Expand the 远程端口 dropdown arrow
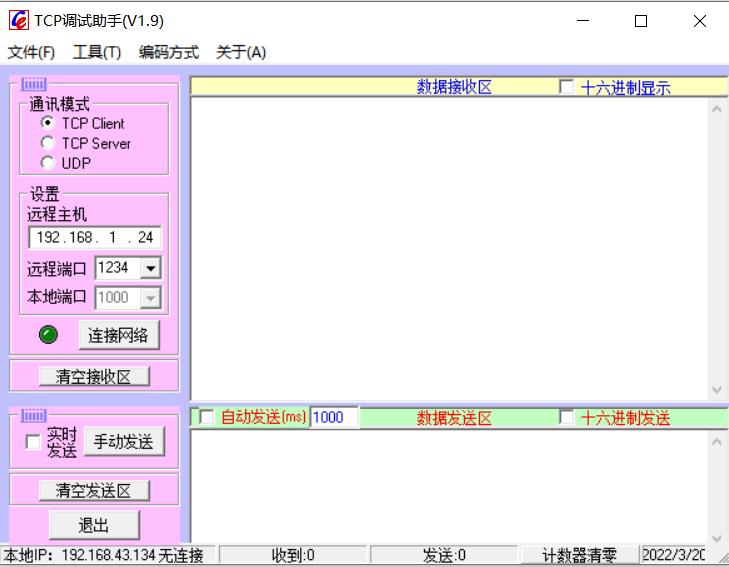 coord(151,268)
